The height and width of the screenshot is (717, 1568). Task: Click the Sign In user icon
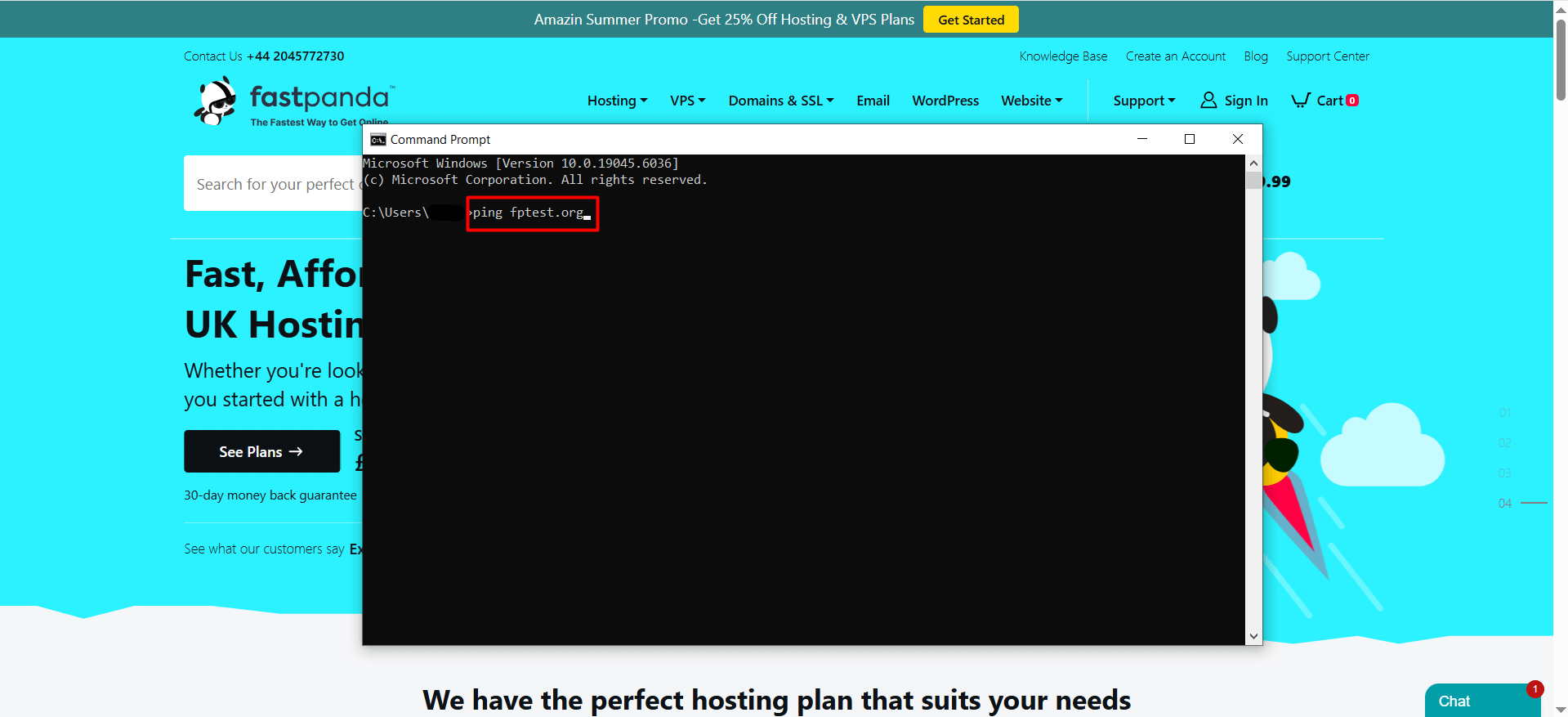pos(1208,101)
